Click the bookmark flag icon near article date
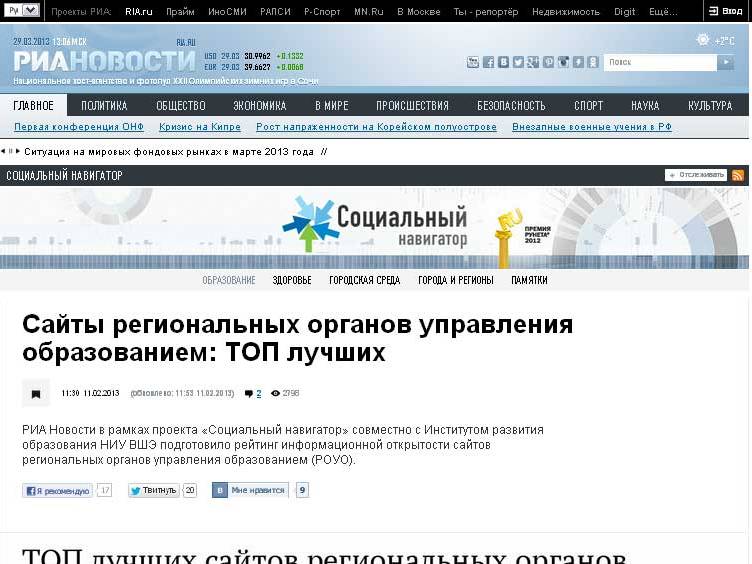Screen dimensions: 752x564 coord(36,394)
